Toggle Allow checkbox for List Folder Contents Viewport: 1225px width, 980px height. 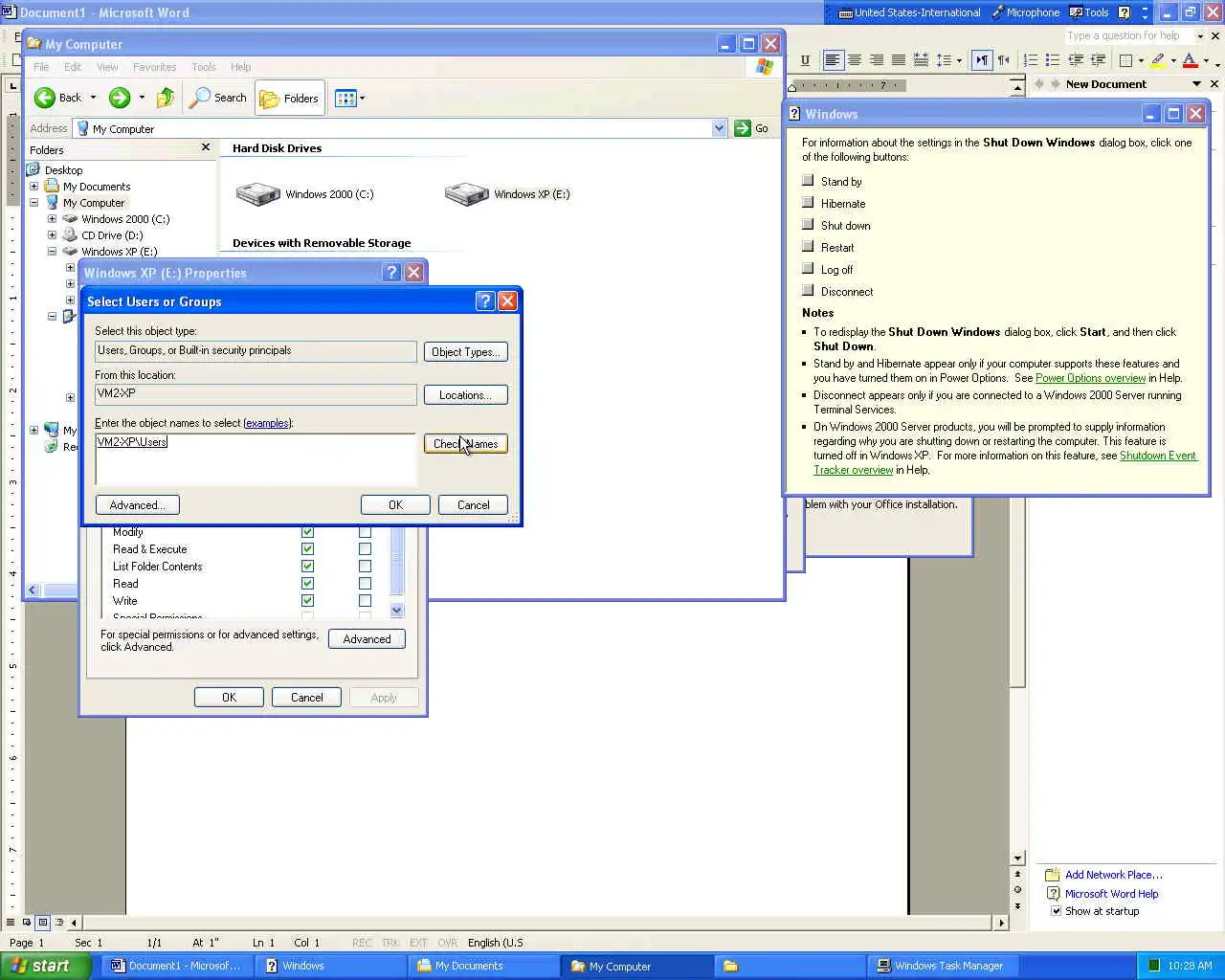pos(307,567)
